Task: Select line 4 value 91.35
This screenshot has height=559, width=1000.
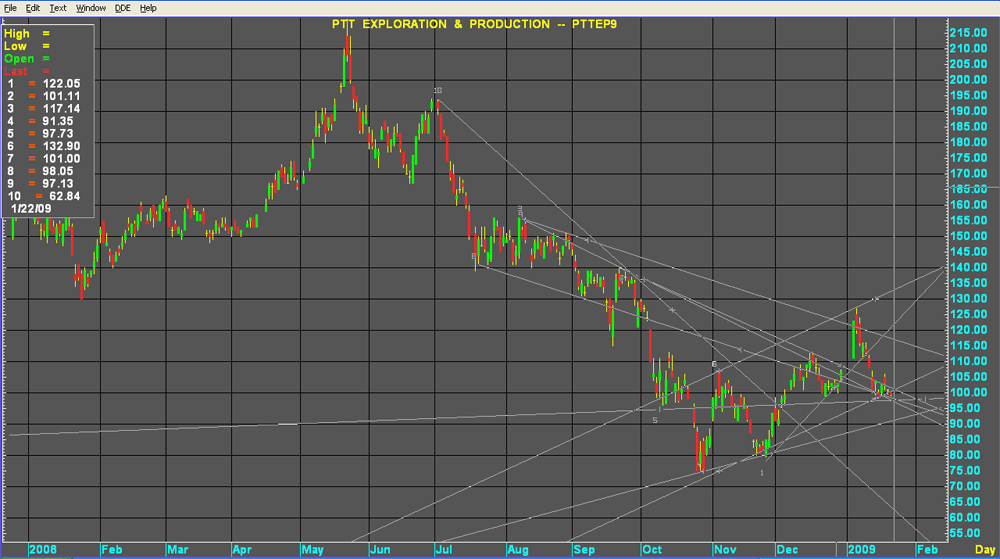Action: pyautogui.click(x=58, y=121)
